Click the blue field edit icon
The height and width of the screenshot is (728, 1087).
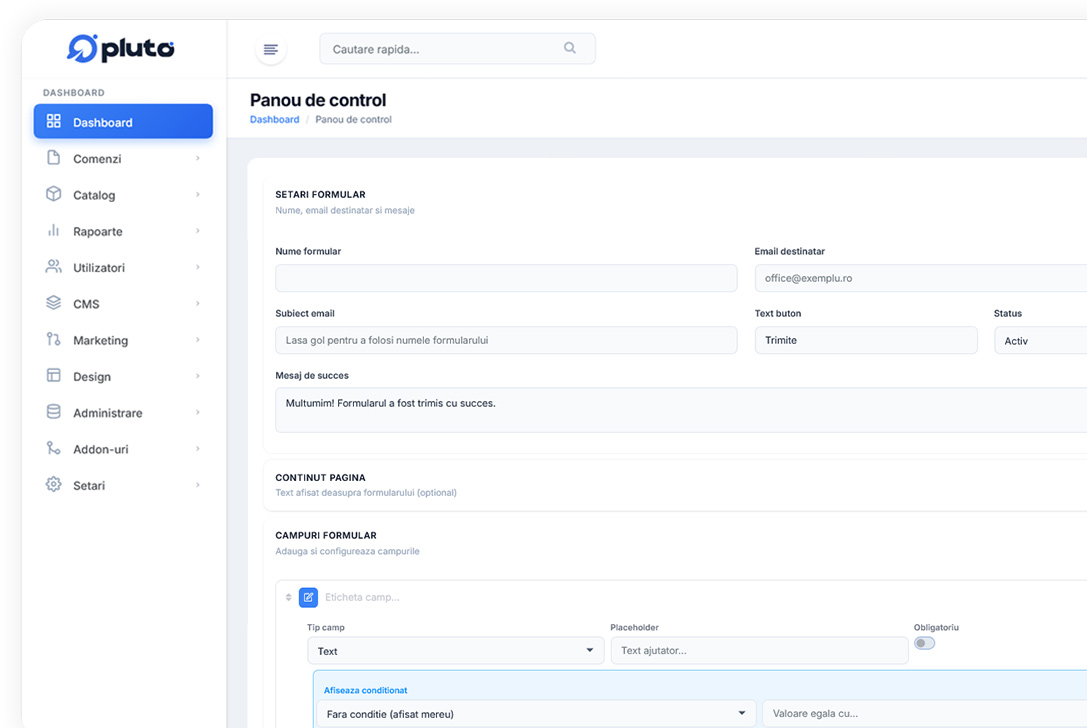coord(308,597)
